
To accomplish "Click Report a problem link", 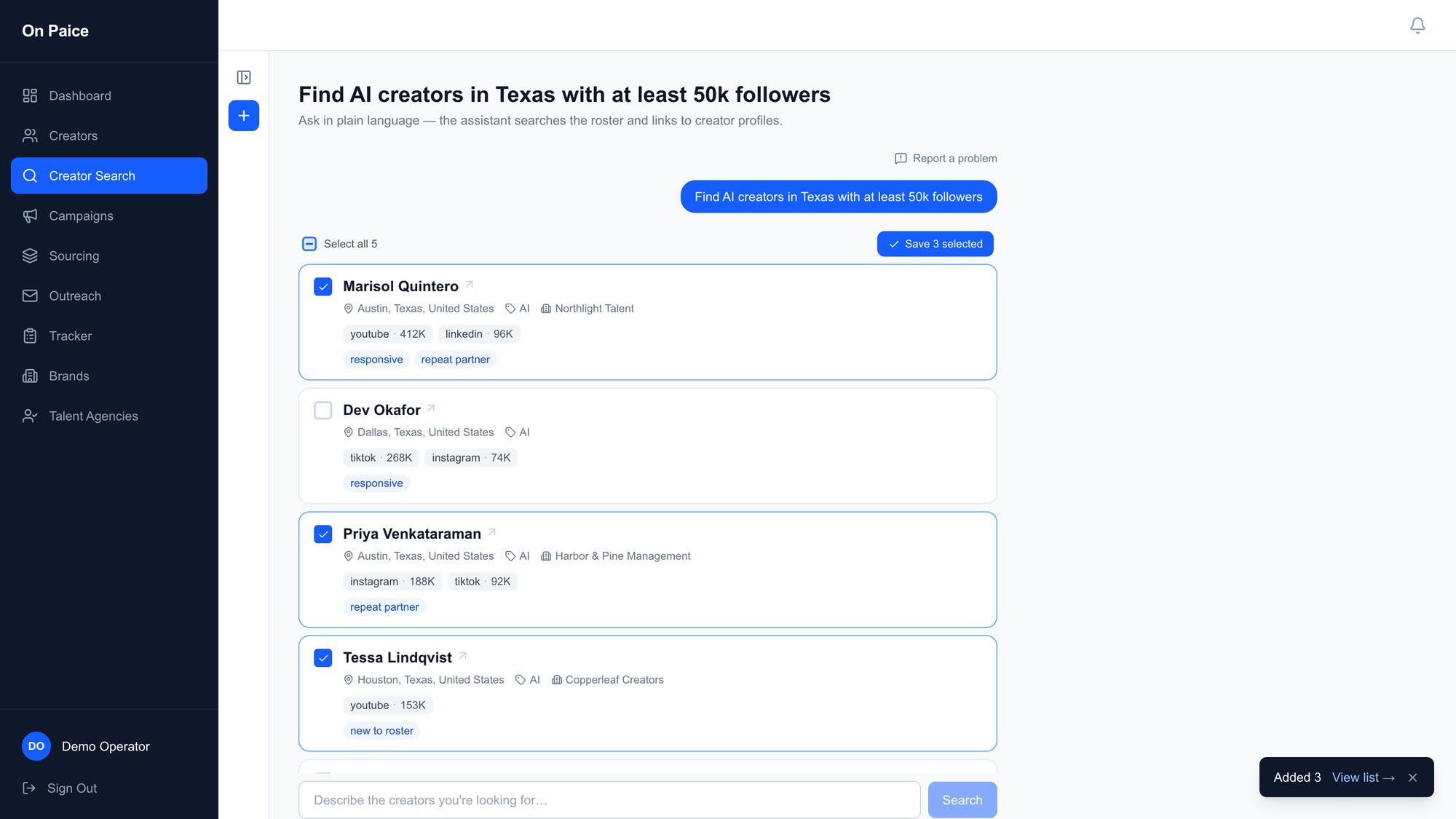I will click(946, 159).
